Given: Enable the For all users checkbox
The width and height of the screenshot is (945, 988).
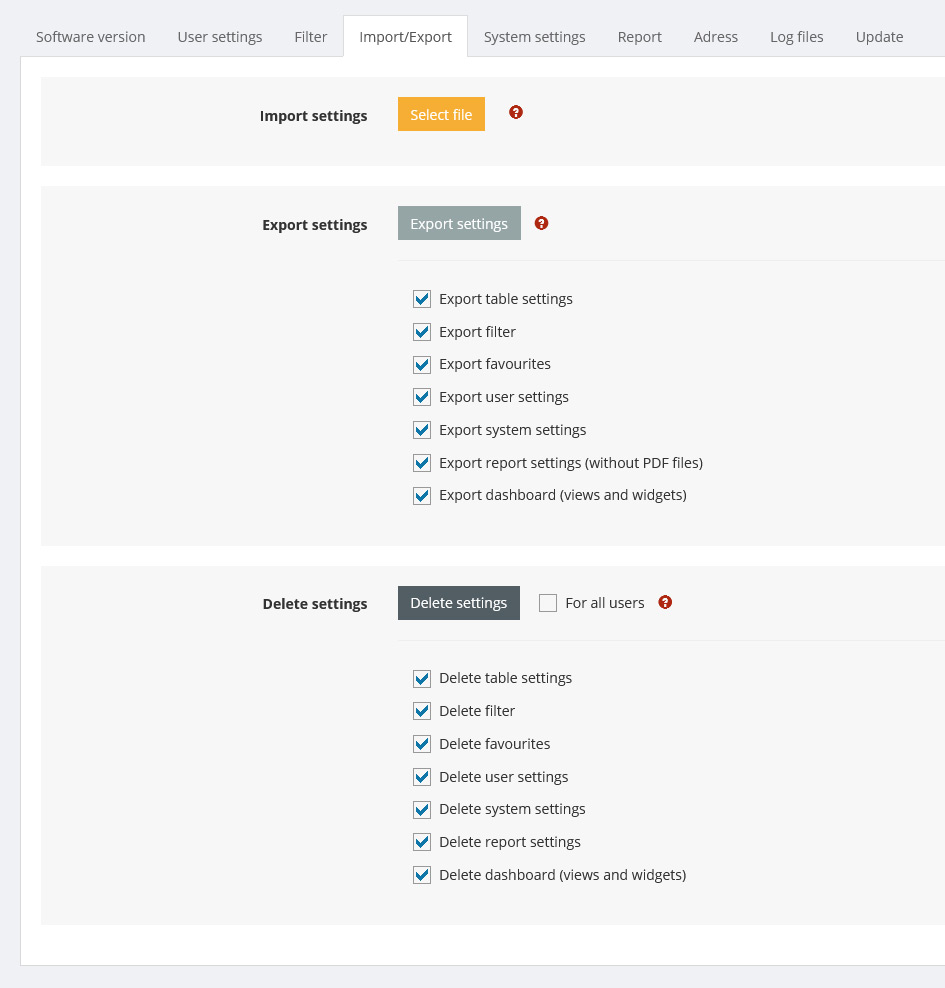Looking at the screenshot, I should coord(548,603).
